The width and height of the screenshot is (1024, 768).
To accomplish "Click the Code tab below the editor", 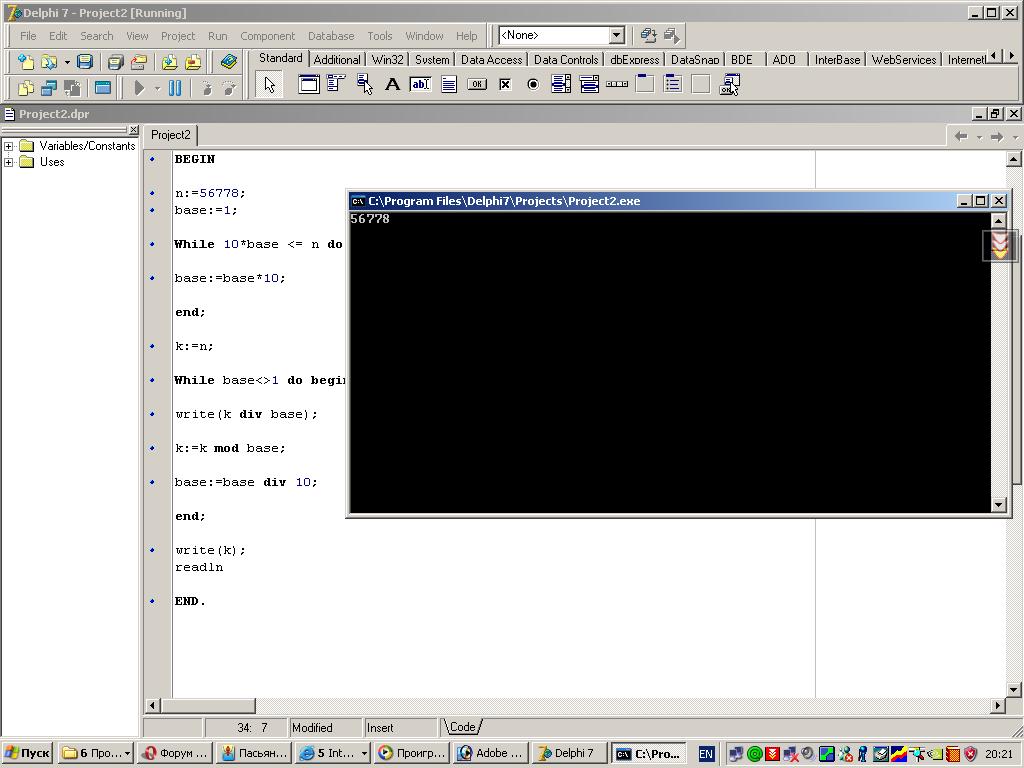I will tap(462, 727).
